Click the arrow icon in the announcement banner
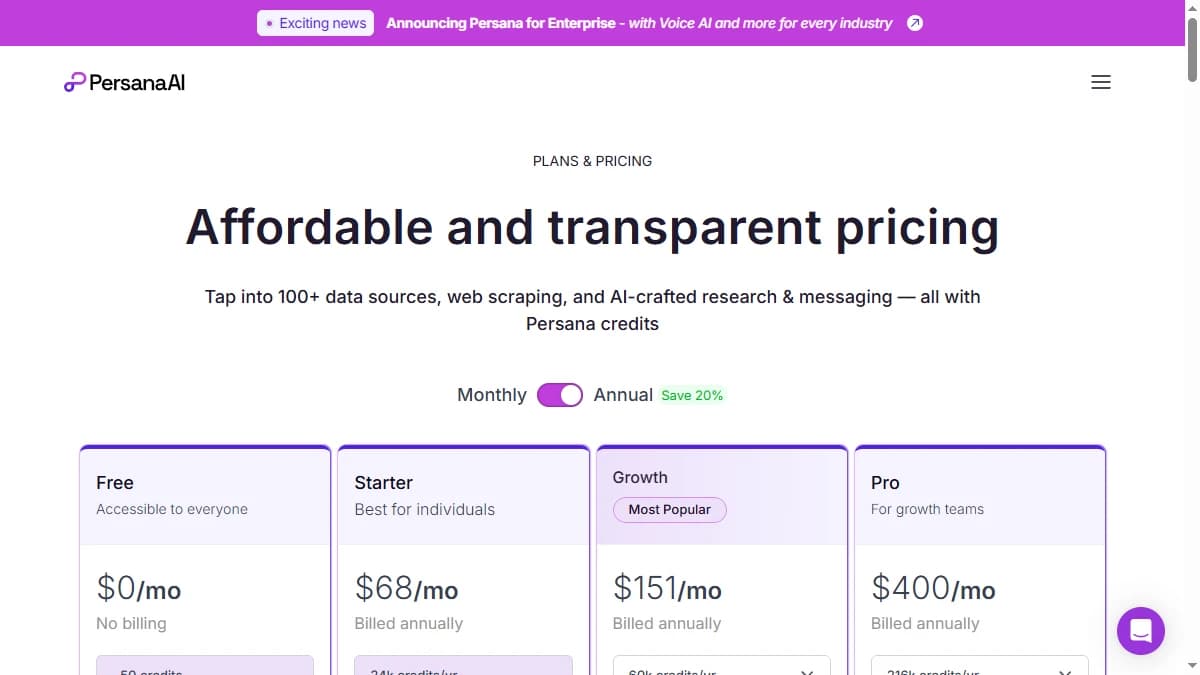1200x675 pixels. pyautogui.click(x=914, y=23)
